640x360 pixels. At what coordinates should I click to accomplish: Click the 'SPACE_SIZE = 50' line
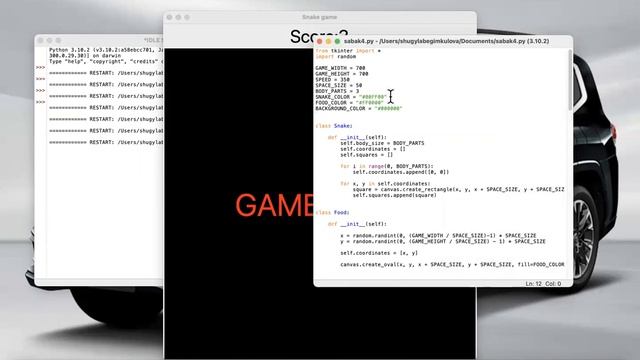(338, 85)
